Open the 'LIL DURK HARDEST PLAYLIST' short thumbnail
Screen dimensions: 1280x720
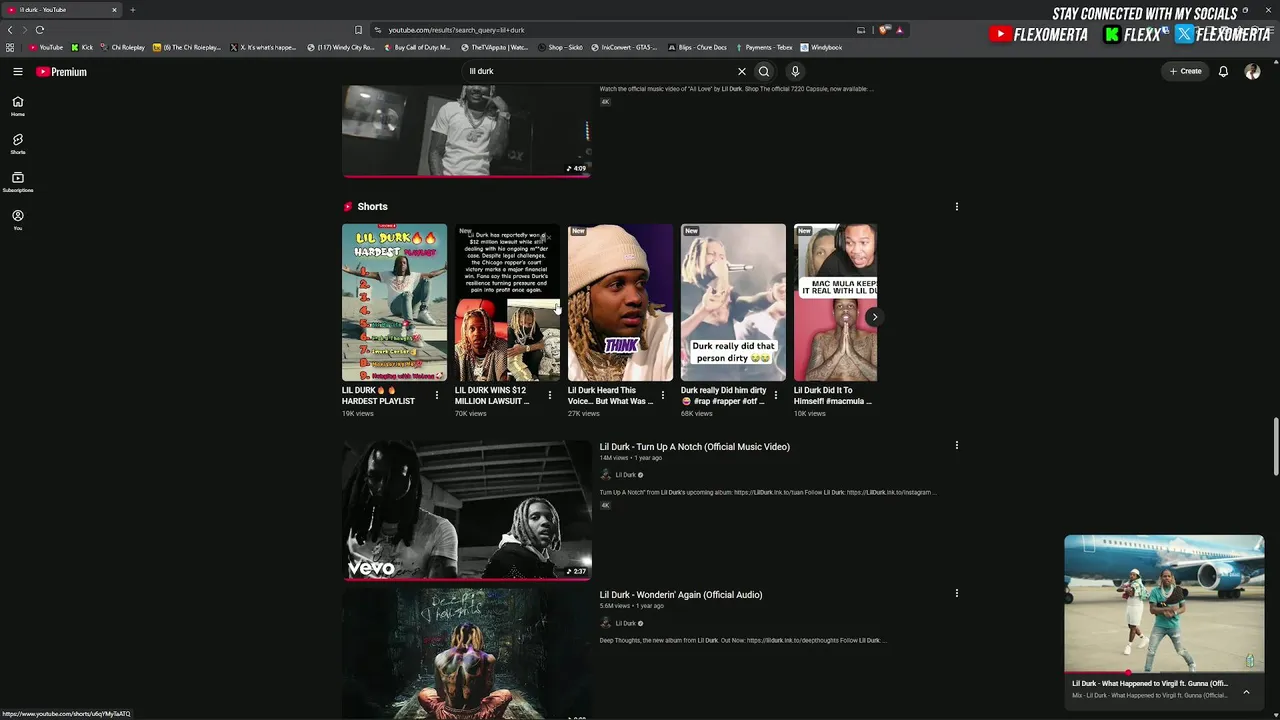[394, 302]
